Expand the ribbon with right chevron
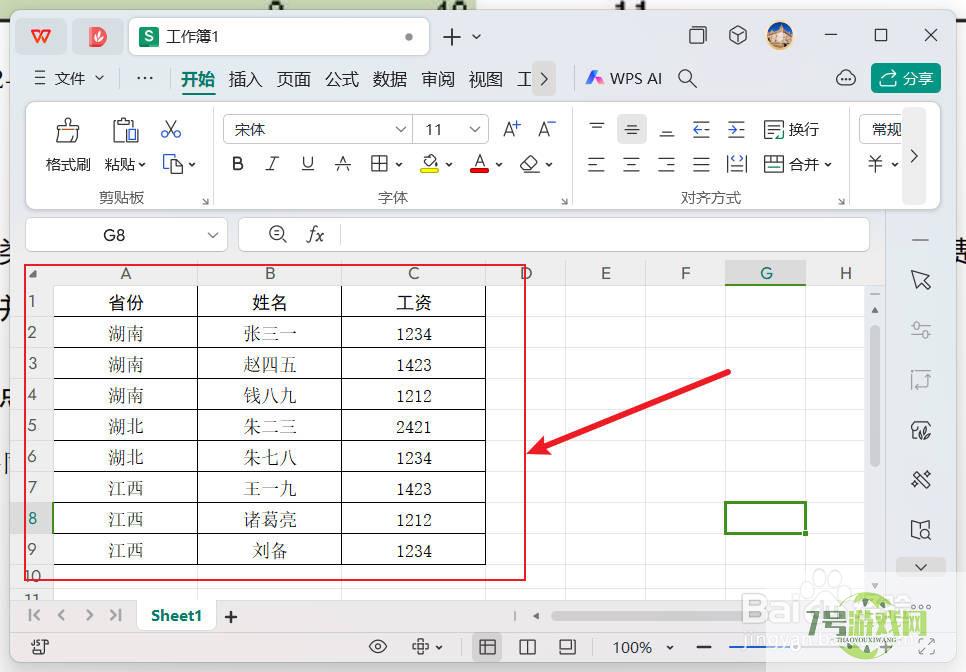This screenshot has width=966, height=672. tap(914, 156)
